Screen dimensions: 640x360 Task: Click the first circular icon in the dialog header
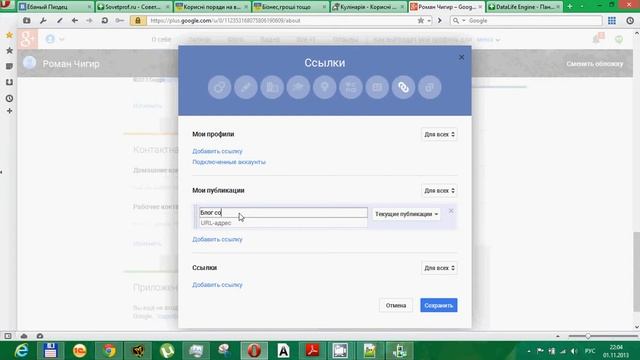click(x=220, y=87)
